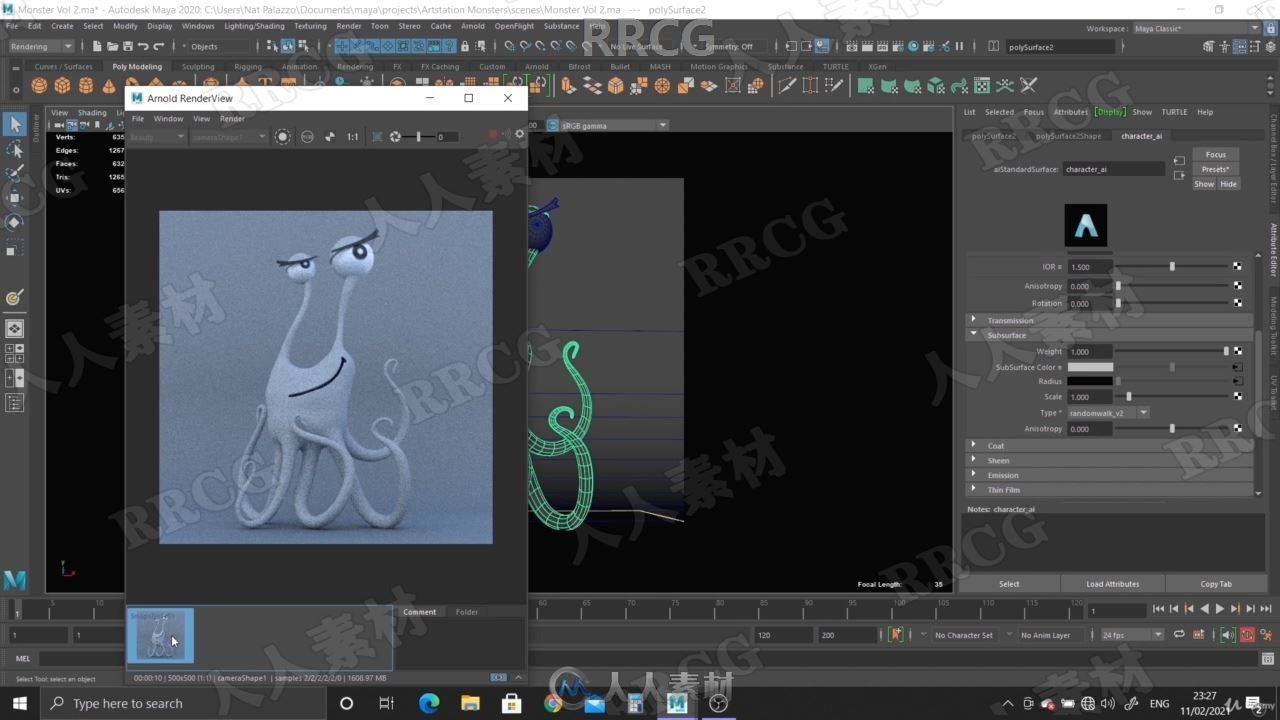Click the Focus button in Attribute Editor
1280x720 pixels.
tap(1215, 154)
